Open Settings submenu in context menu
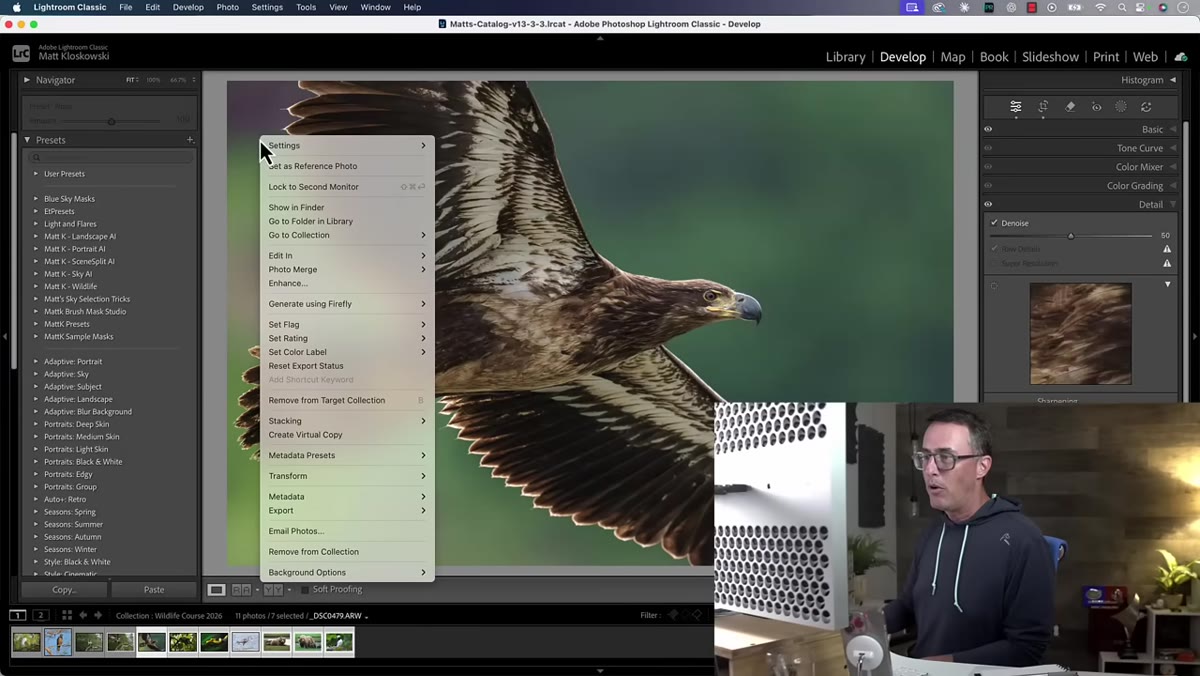The image size is (1200, 676). (347, 145)
